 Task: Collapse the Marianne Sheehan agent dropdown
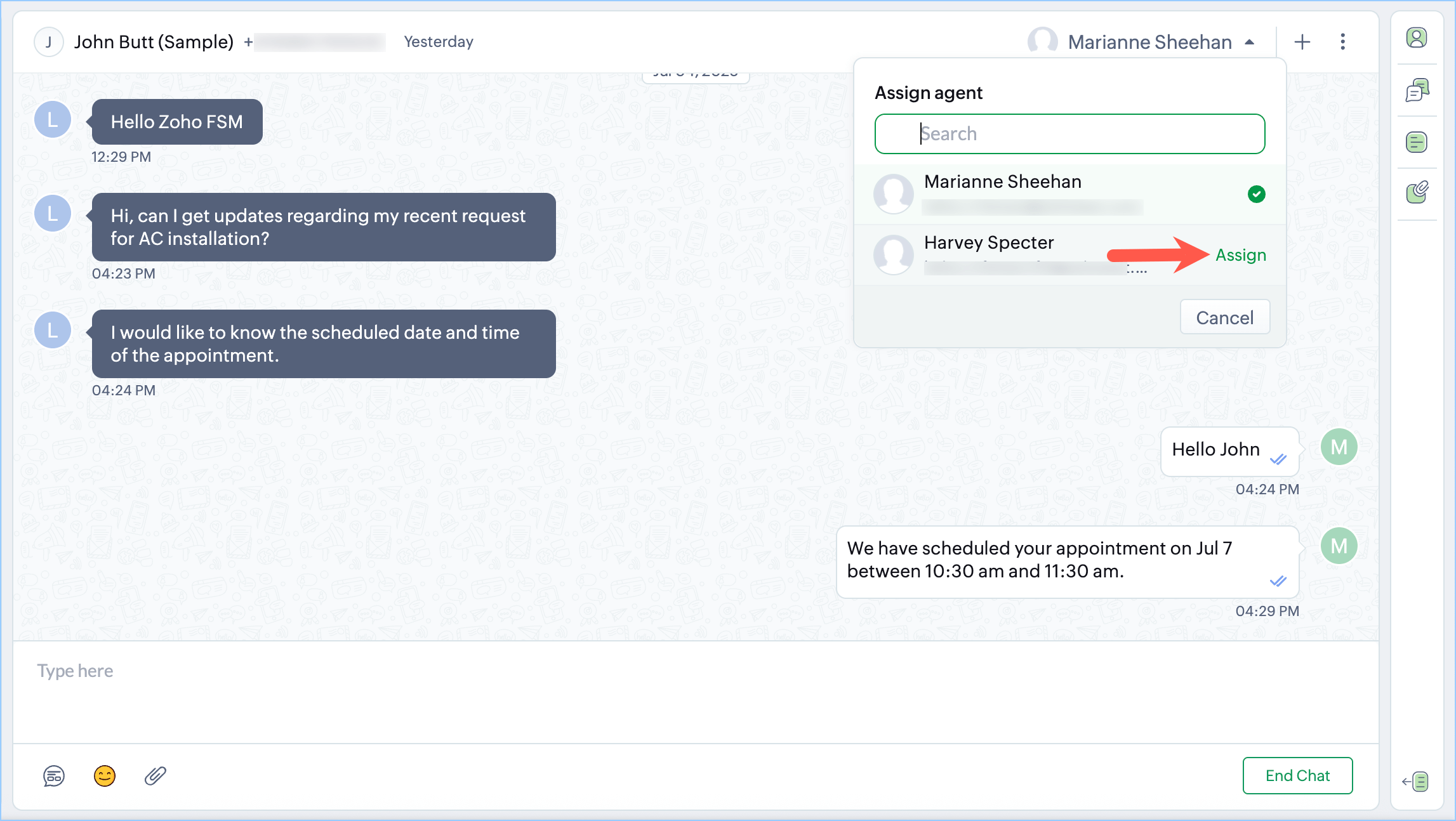coord(1250,42)
